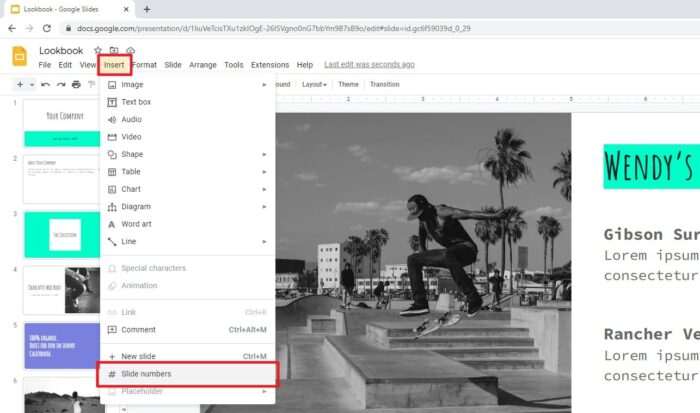Choose Shape from the Insert menu
This screenshot has height=413, width=700.
pyautogui.click(x=187, y=154)
